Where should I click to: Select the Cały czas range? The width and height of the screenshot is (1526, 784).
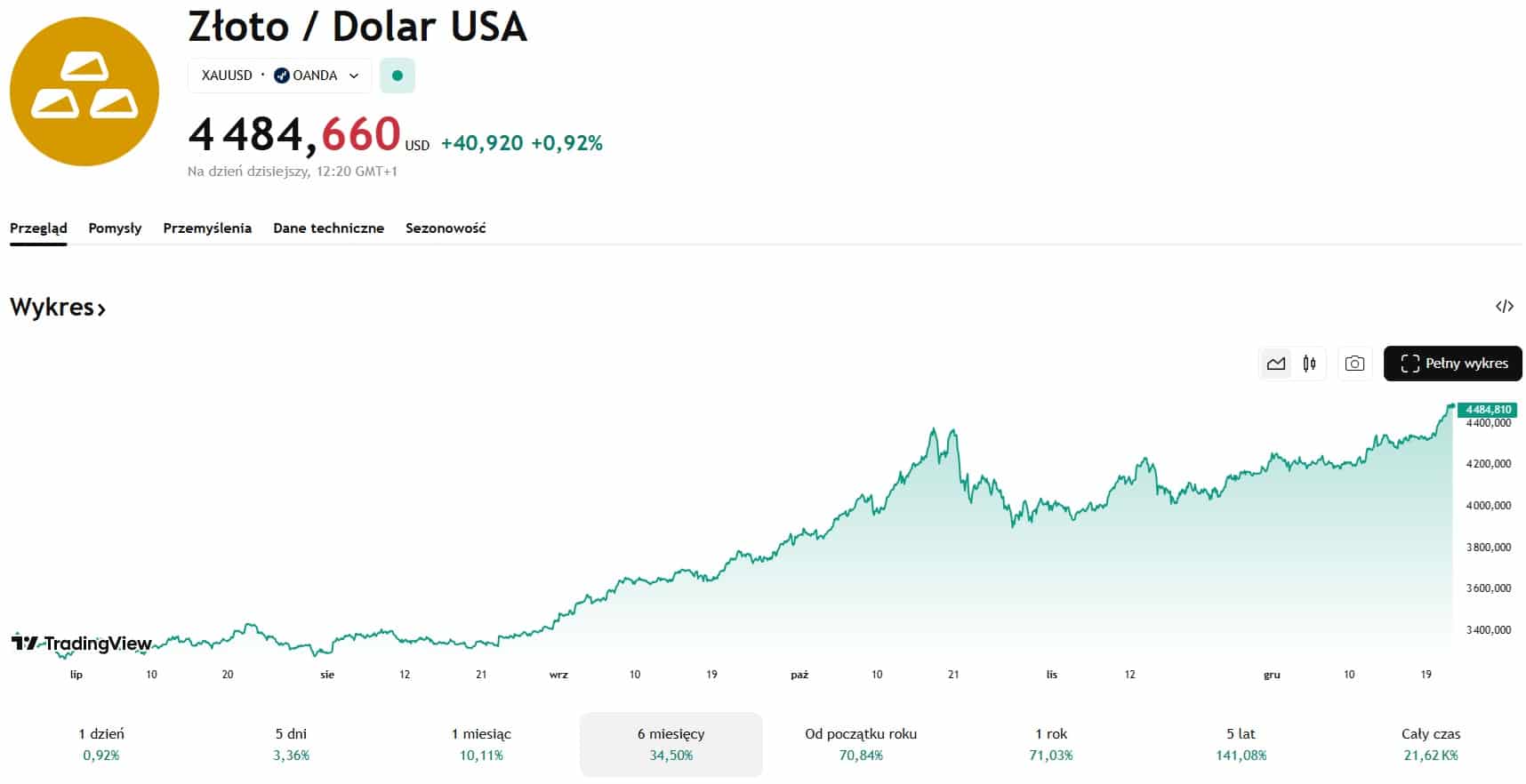pos(1431,744)
